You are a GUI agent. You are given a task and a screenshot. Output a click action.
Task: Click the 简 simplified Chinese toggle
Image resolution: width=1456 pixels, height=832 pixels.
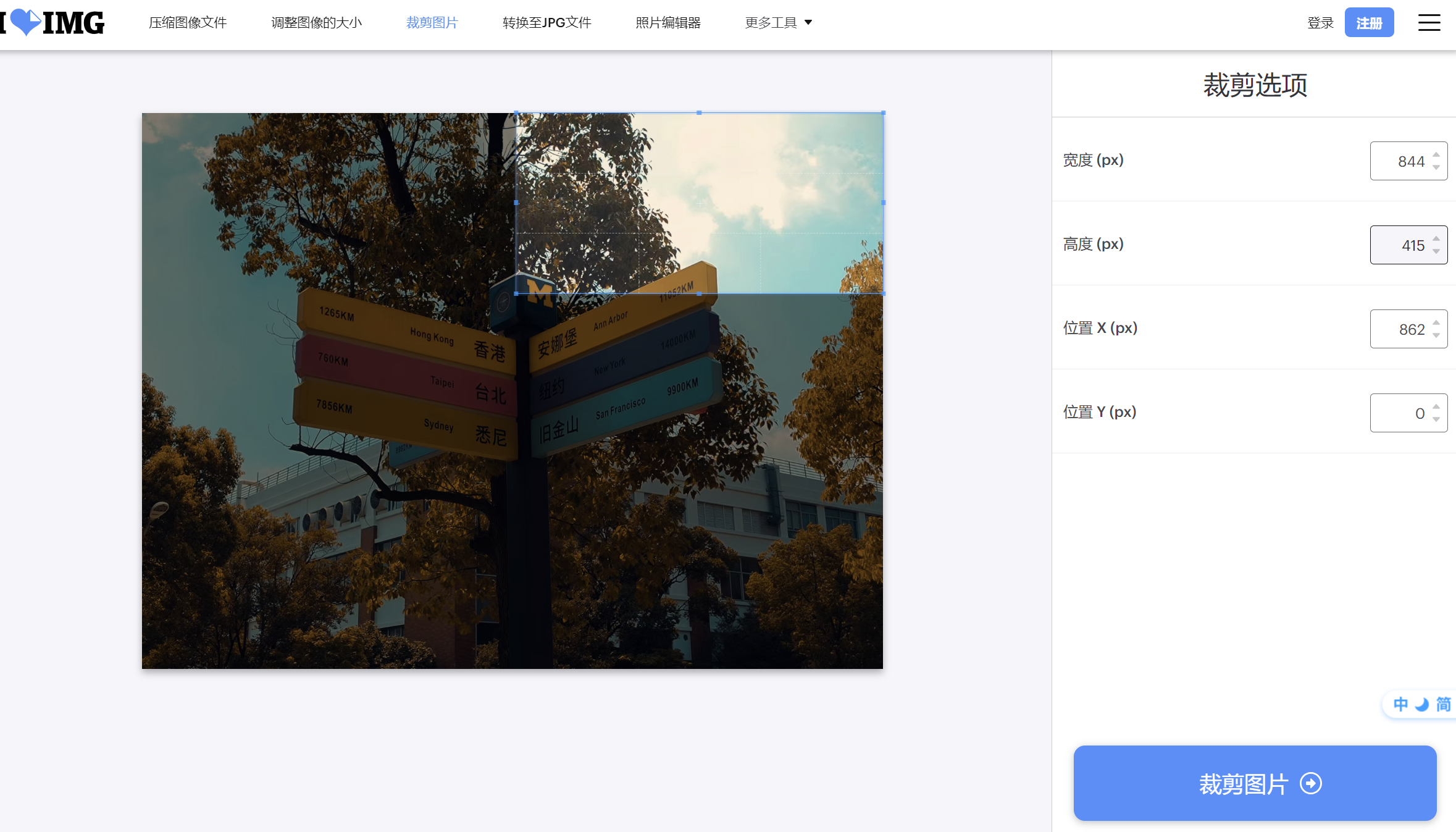coord(1443,704)
